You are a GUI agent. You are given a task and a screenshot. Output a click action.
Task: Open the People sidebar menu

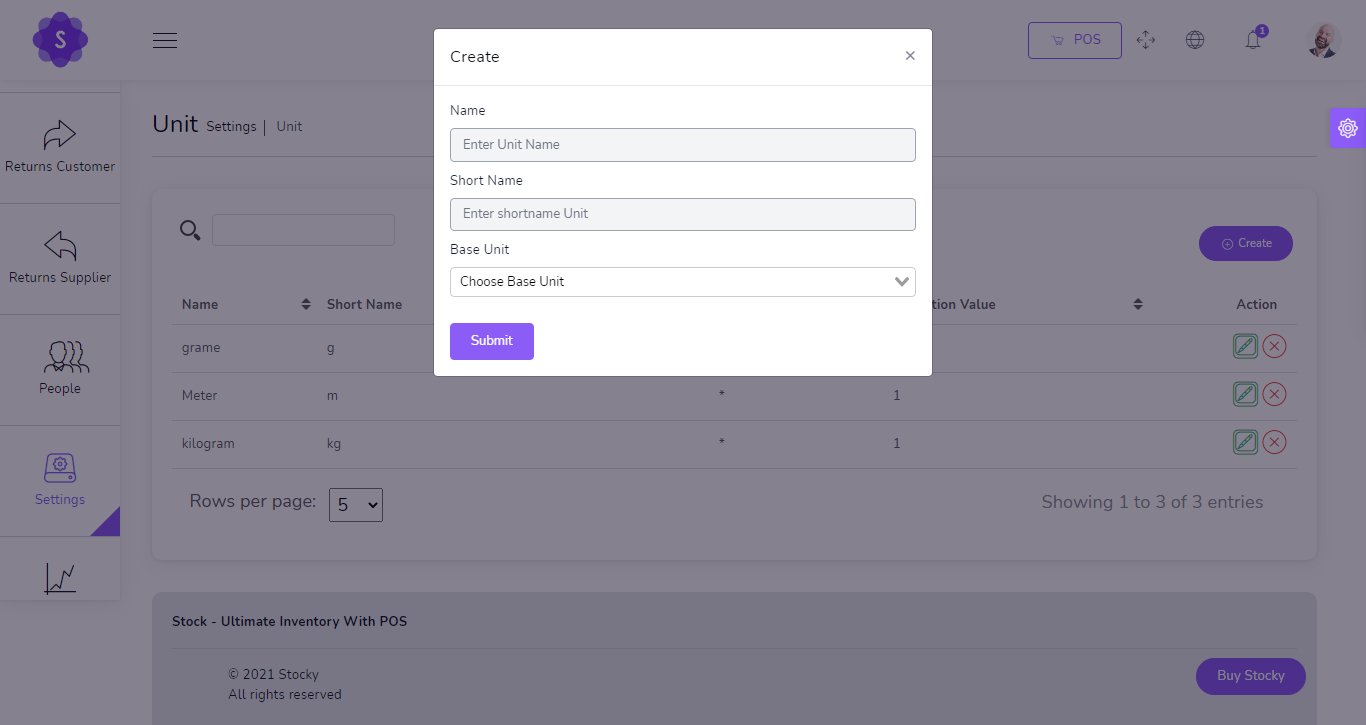click(60, 369)
